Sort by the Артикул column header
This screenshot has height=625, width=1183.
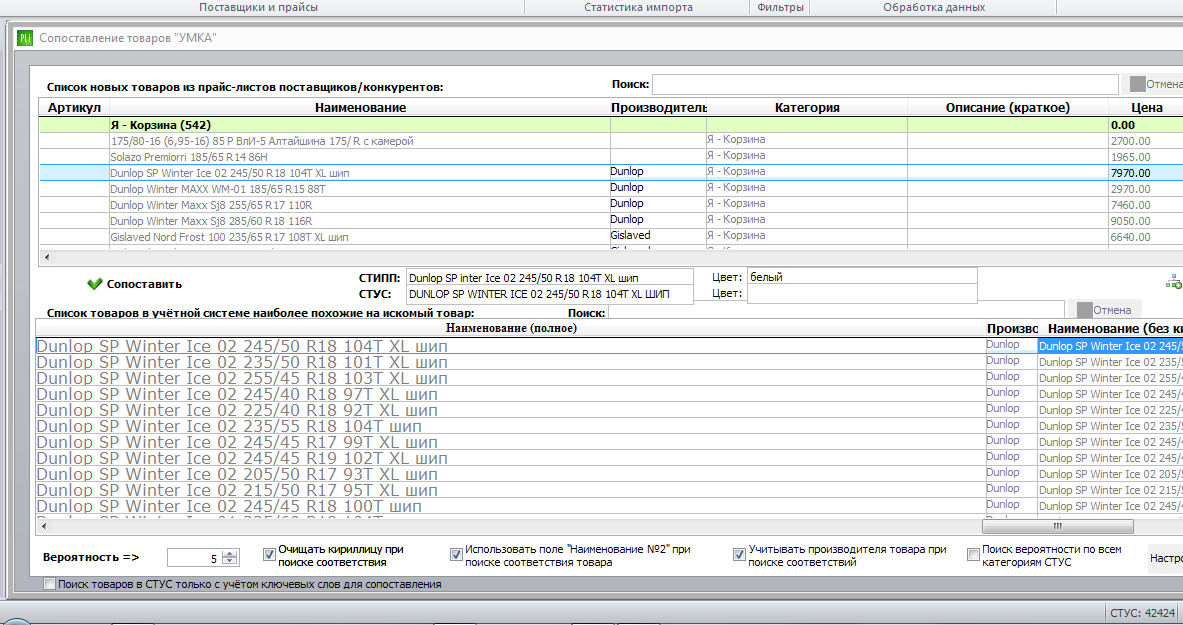(74, 107)
